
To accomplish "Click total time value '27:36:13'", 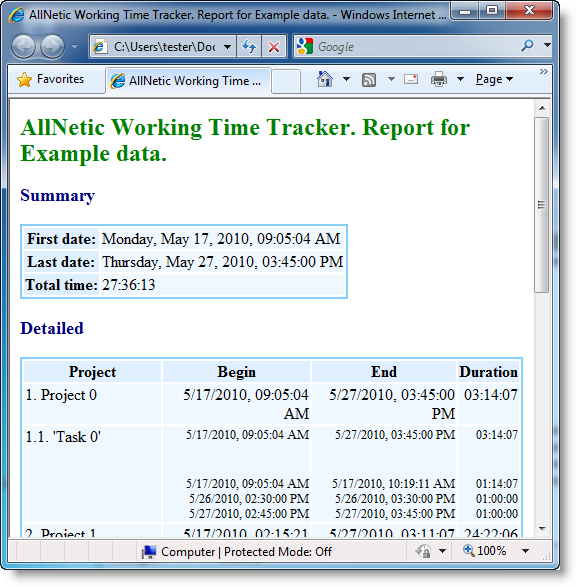I will click(129, 285).
